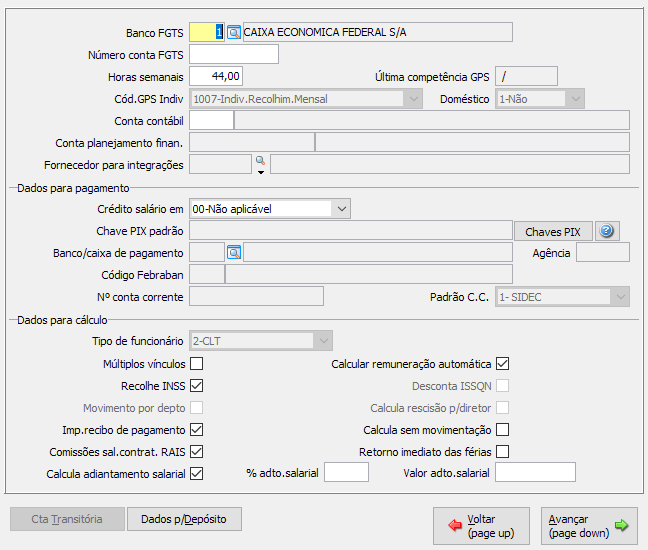Viewport: 648px width, 550px height.
Task: Disable Calcular remuneração automática checkbox
Action: tap(503, 363)
